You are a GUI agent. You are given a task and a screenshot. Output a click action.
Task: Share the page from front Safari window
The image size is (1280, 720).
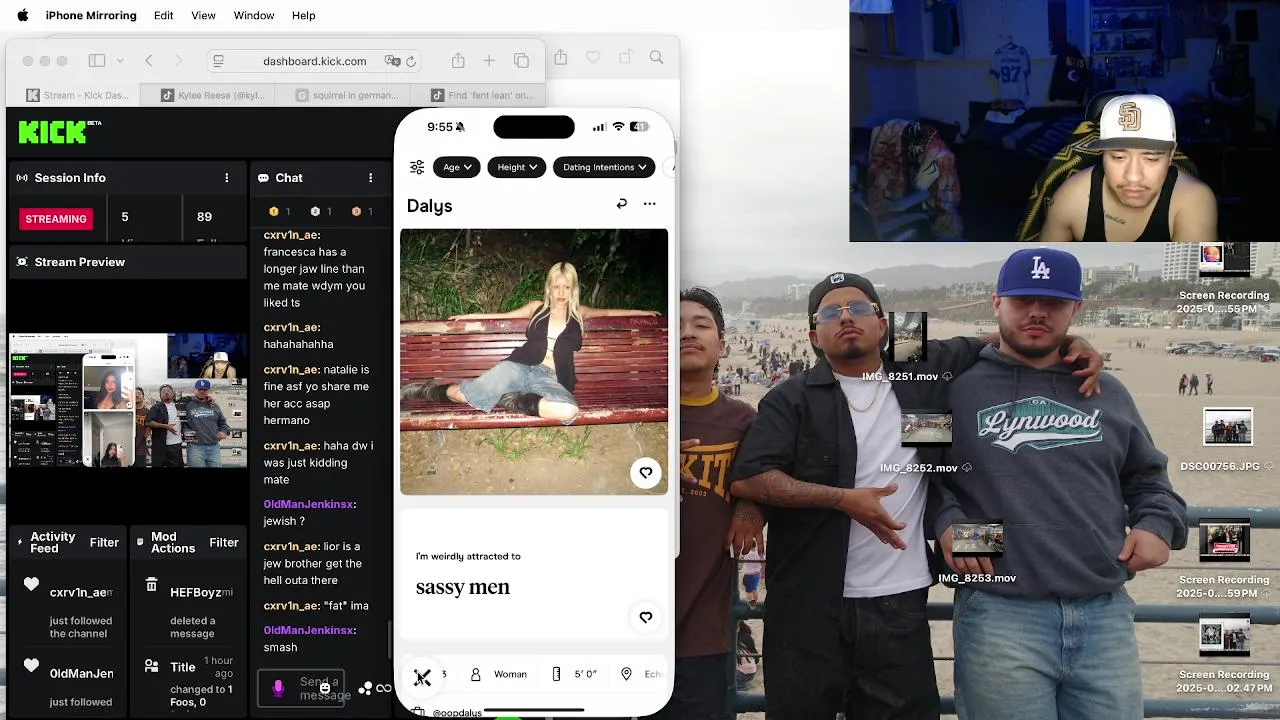tap(458, 61)
